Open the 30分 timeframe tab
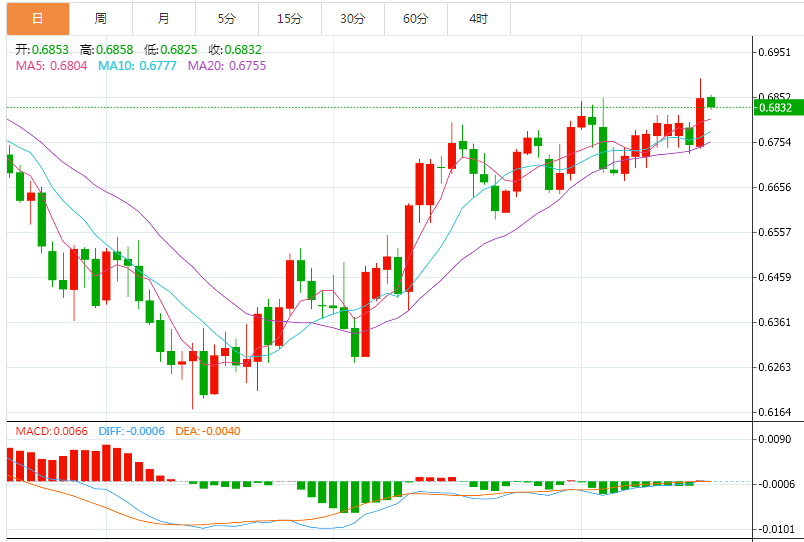 pos(353,19)
